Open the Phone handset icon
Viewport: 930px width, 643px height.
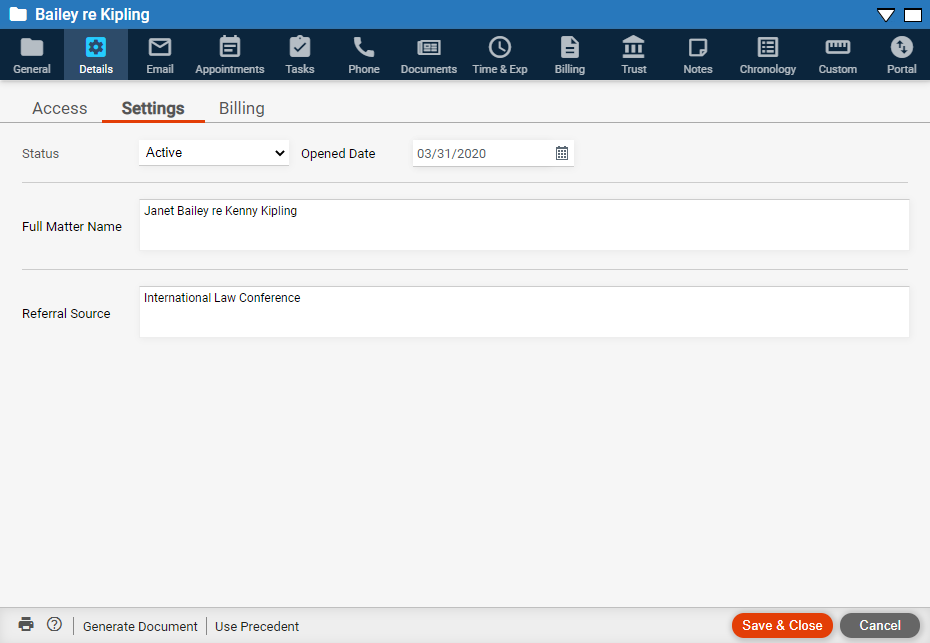pos(364,47)
